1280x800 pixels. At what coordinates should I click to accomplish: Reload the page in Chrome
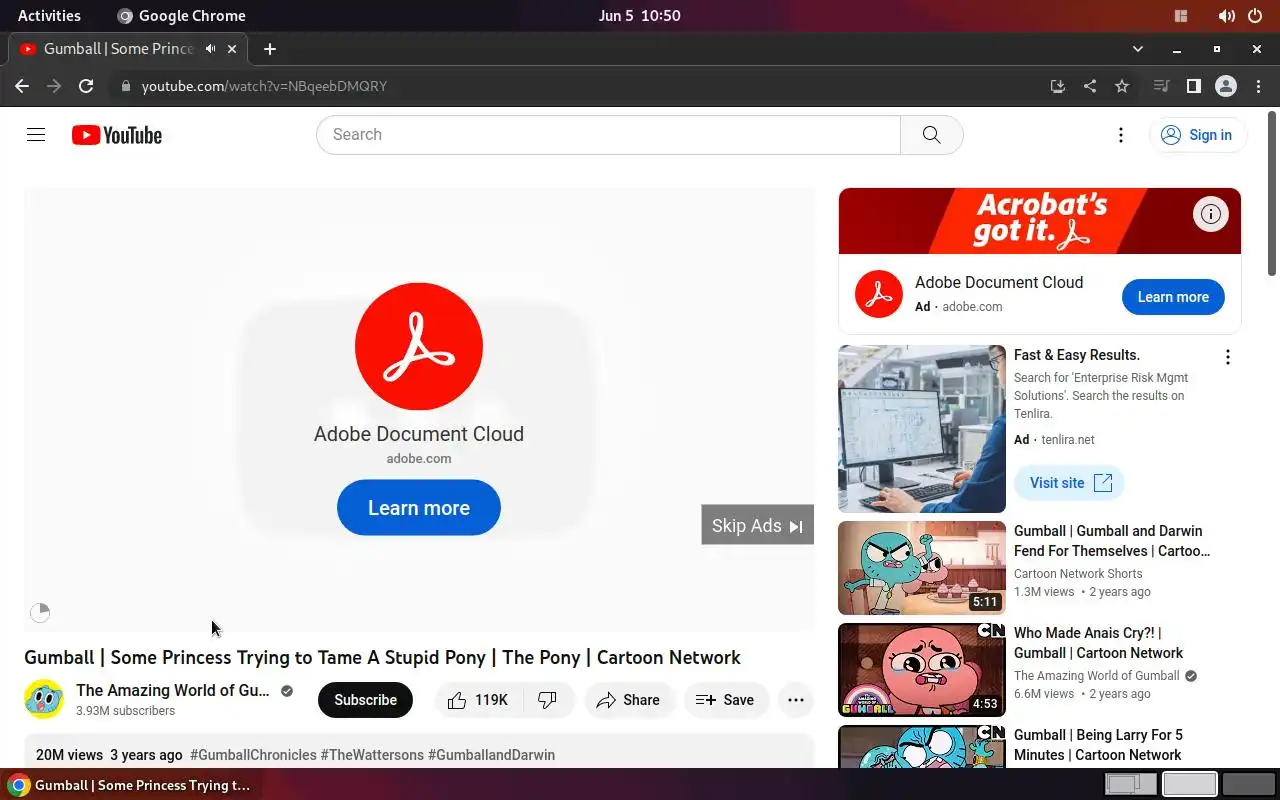click(x=86, y=86)
